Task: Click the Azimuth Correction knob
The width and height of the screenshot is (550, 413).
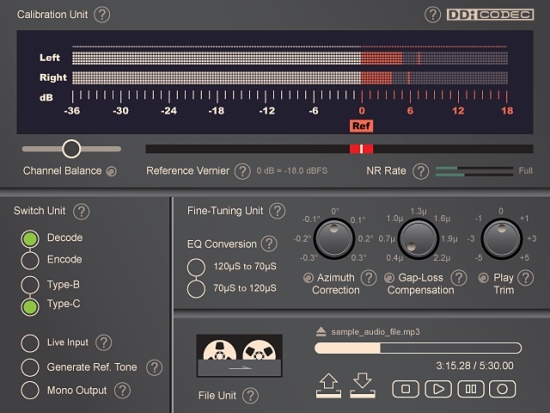Action: click(x=334, y=239)
